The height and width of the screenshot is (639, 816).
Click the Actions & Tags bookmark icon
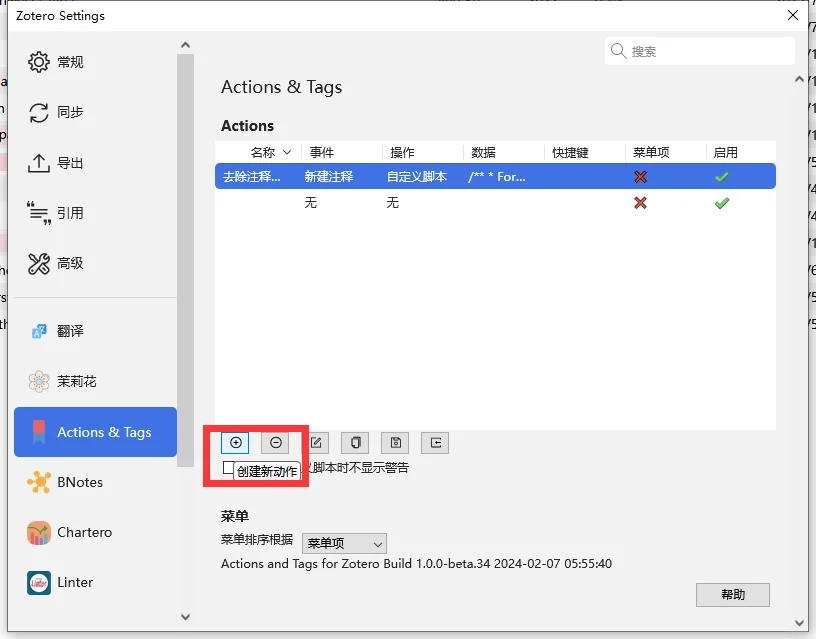click(39, 432)
